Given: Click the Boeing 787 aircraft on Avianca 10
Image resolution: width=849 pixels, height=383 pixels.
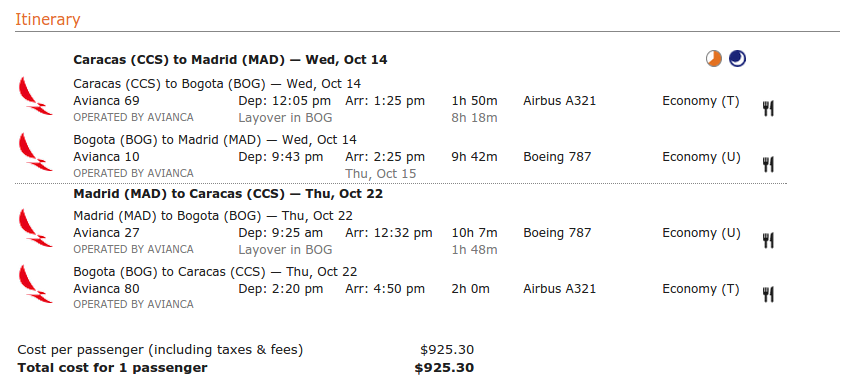Looking at the screenshot, I should pos(557,157).
